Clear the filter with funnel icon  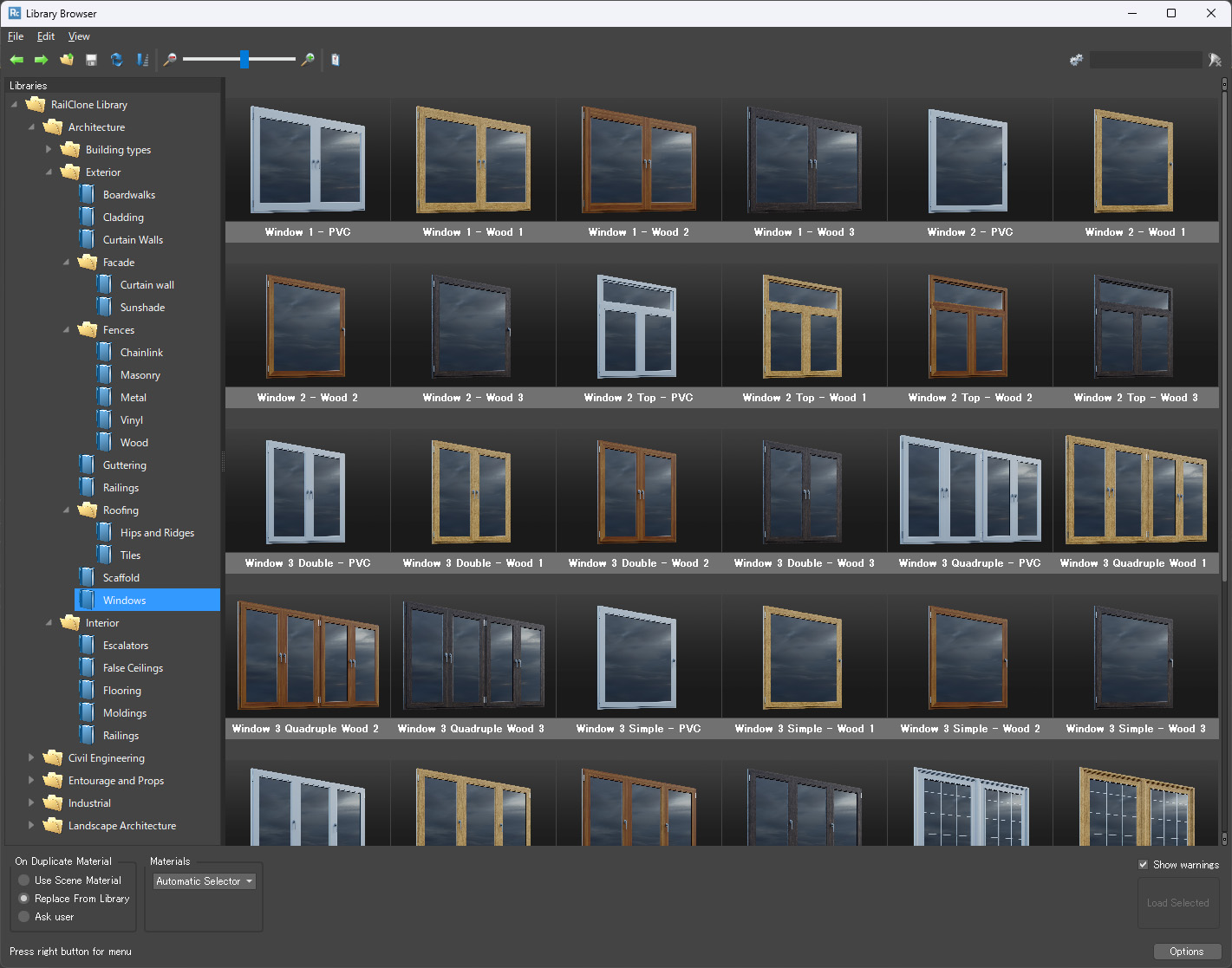(x=1215, y=60)
